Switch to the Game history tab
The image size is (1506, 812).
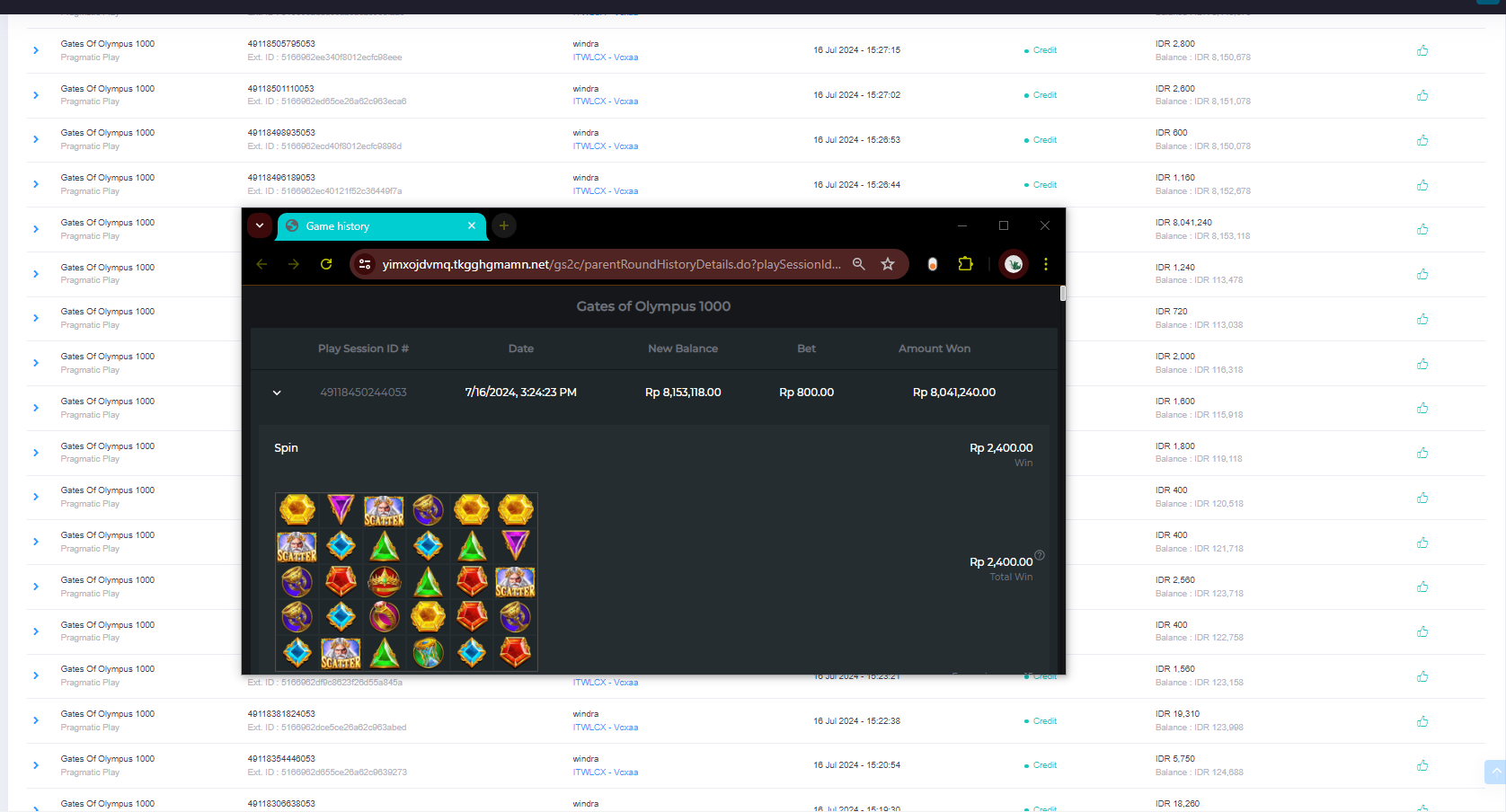[382, 226]
